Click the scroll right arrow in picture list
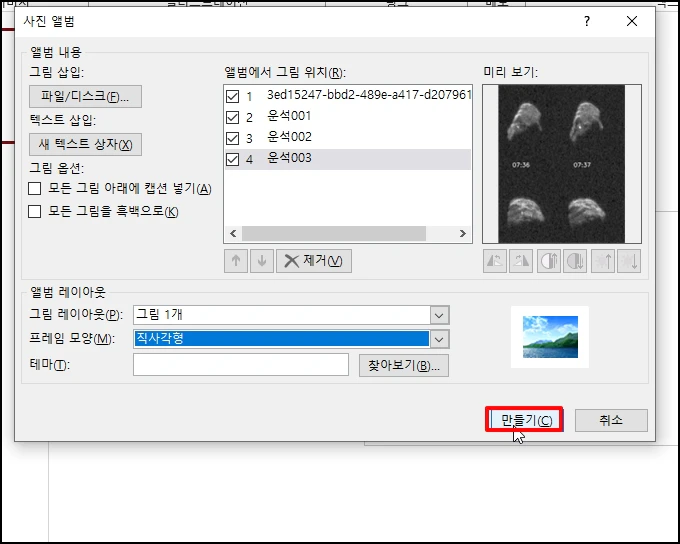 coord(462,233)
